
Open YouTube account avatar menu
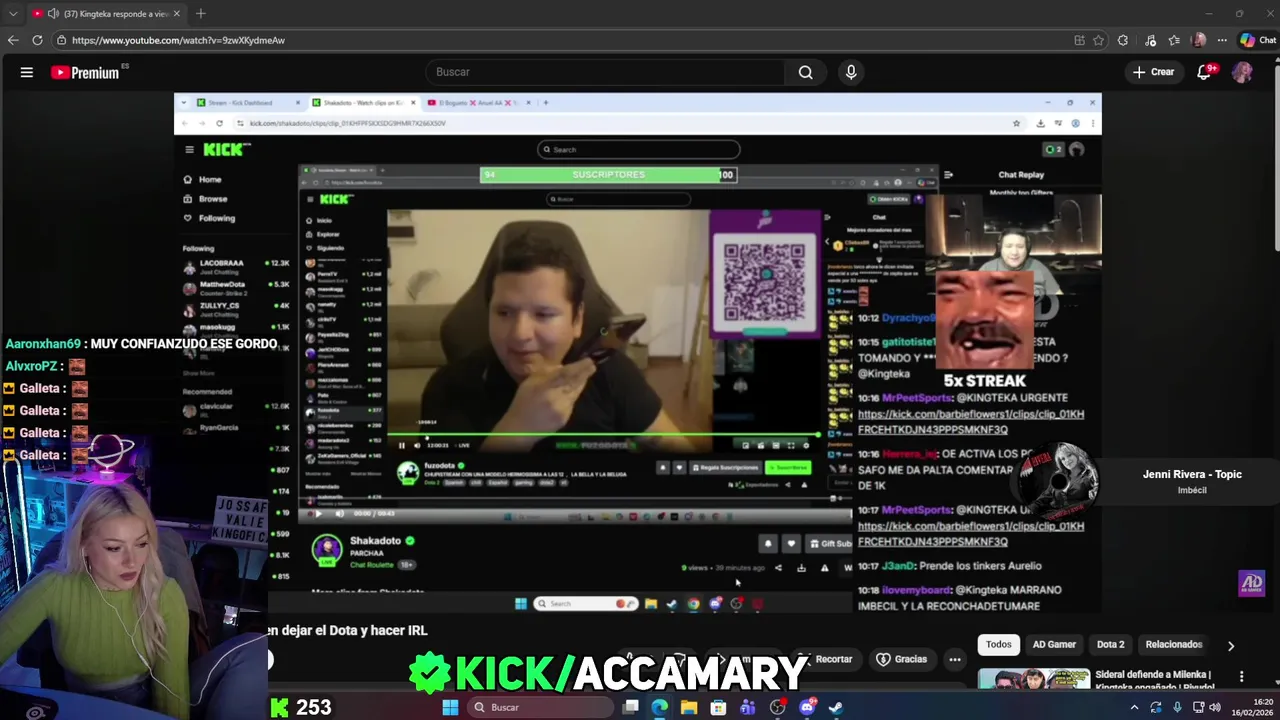click(1242, 72)
